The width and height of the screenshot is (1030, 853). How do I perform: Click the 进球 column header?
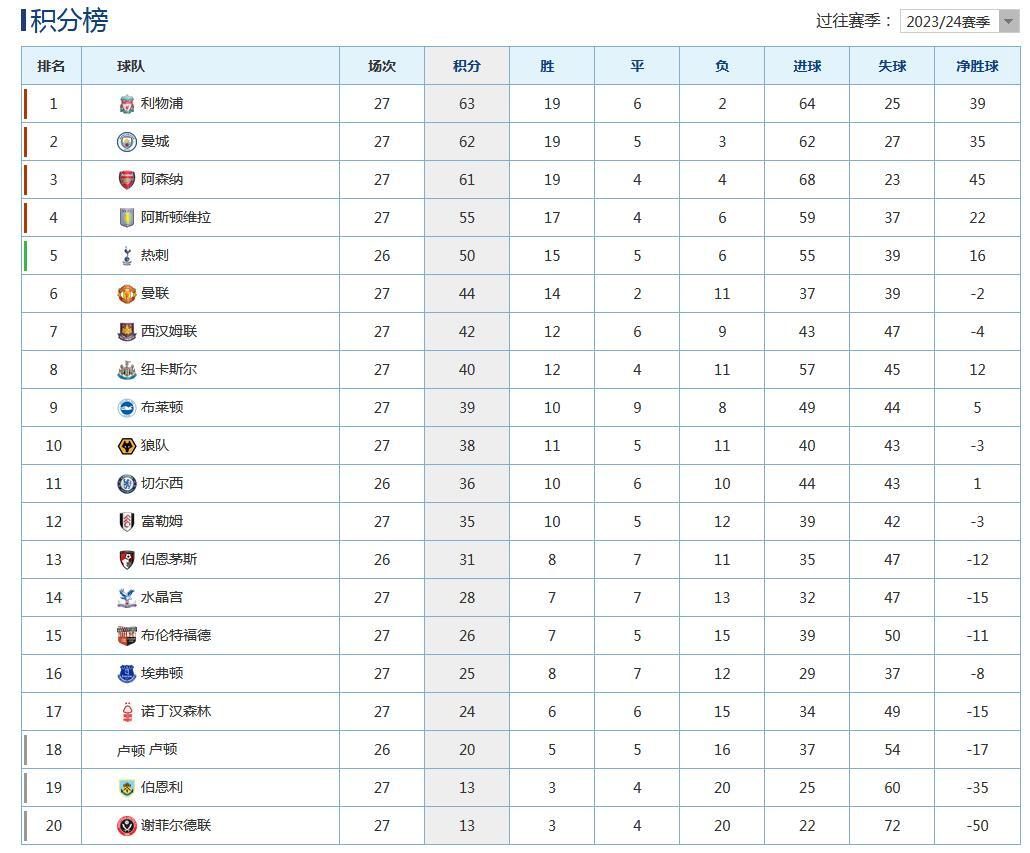[807, 66]
